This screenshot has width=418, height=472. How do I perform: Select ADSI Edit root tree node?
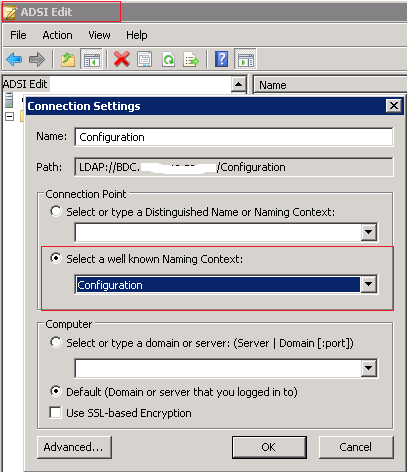25,84
